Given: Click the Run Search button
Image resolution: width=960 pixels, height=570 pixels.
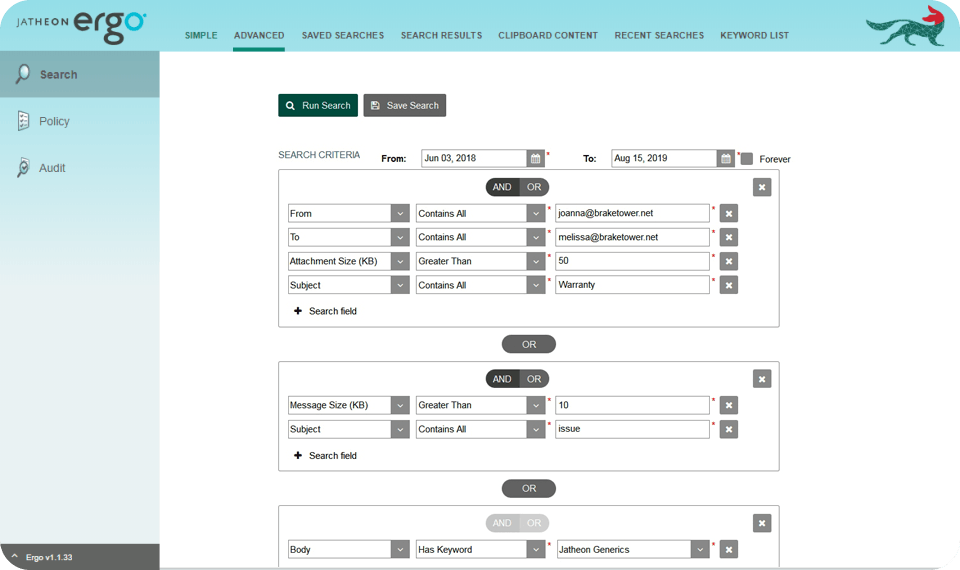Looking at the screenshot, I should [x=318, y=105].
